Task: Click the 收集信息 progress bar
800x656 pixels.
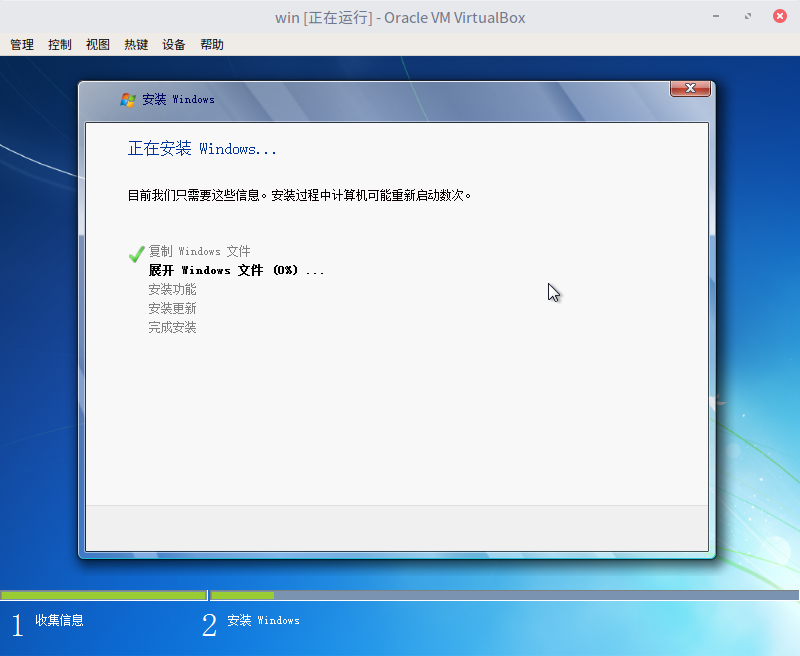Action: point(104,595)
